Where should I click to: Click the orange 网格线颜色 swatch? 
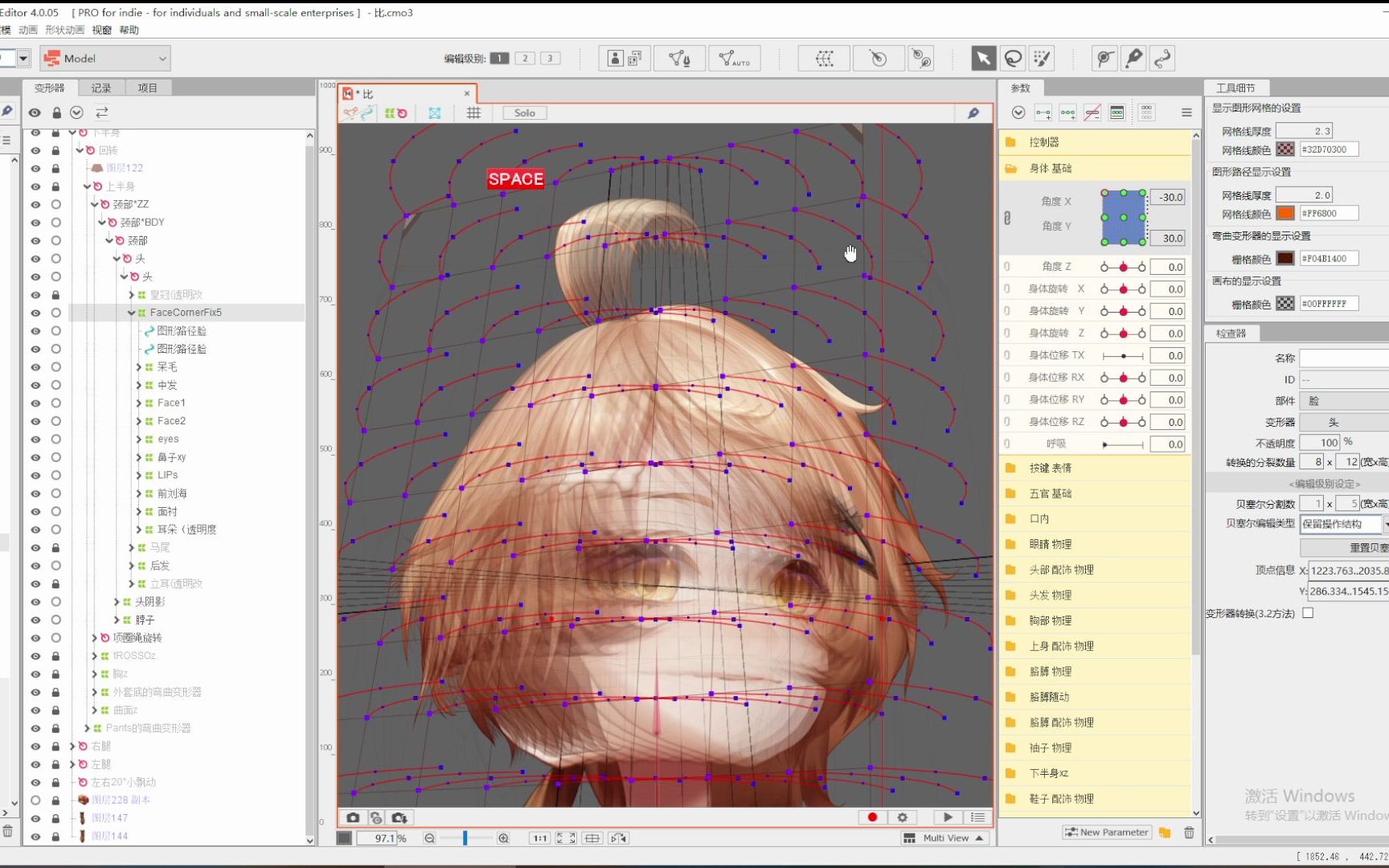click(1285, 214)
